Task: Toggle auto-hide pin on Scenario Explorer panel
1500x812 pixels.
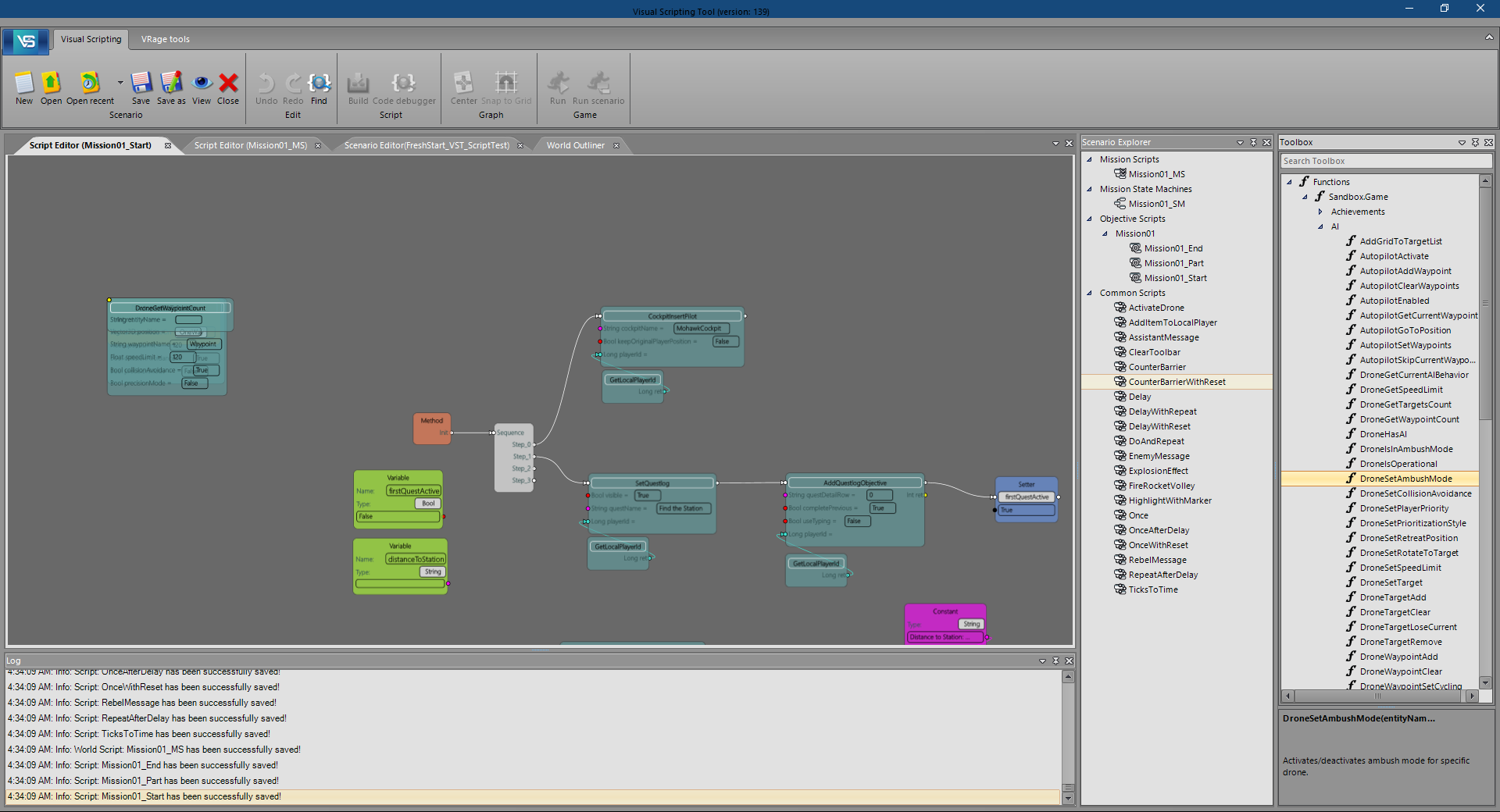Action: point(1253,142)
